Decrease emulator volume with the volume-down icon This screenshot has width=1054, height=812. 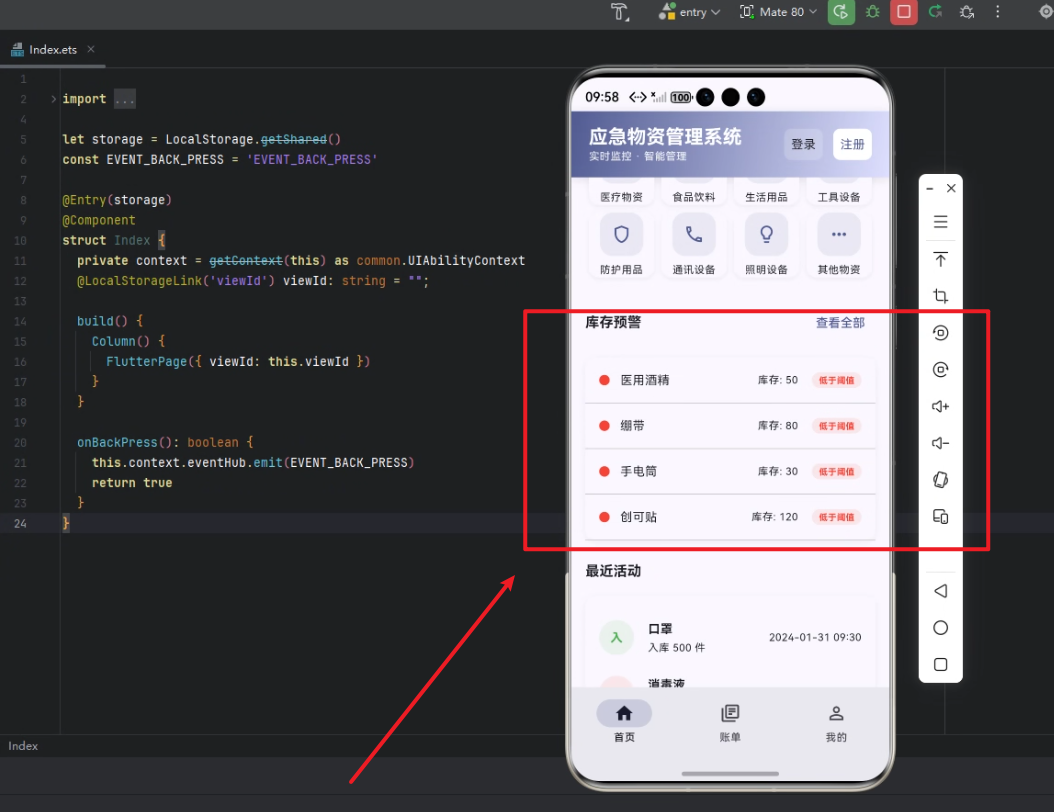tap(940, 443)
